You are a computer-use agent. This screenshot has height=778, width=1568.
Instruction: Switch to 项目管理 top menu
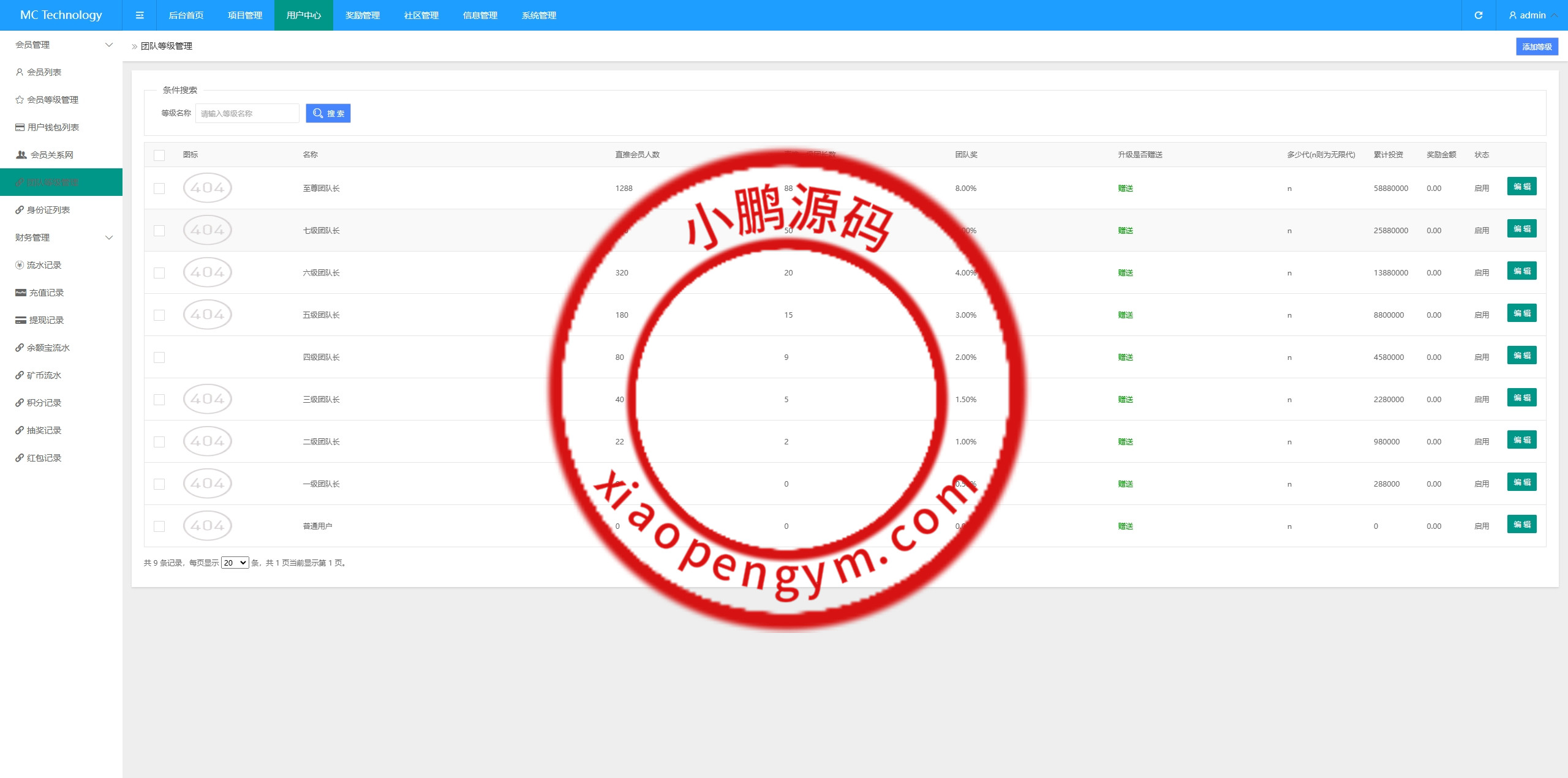pos(245,15)
